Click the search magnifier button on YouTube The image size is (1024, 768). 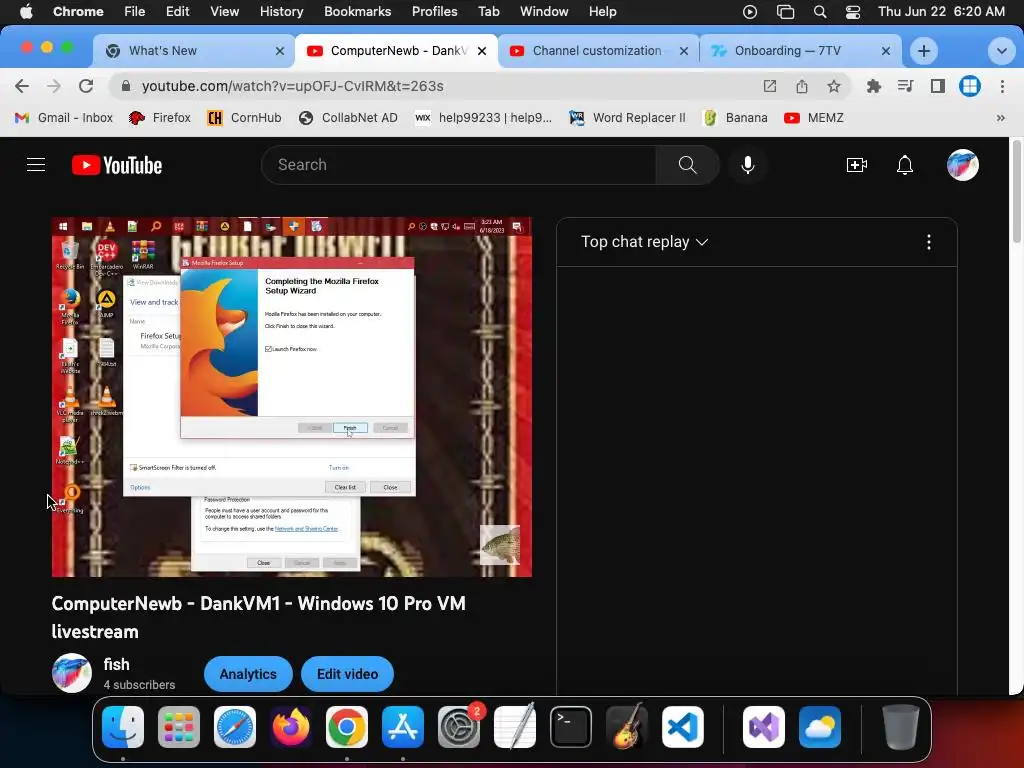tap(687, 165)
